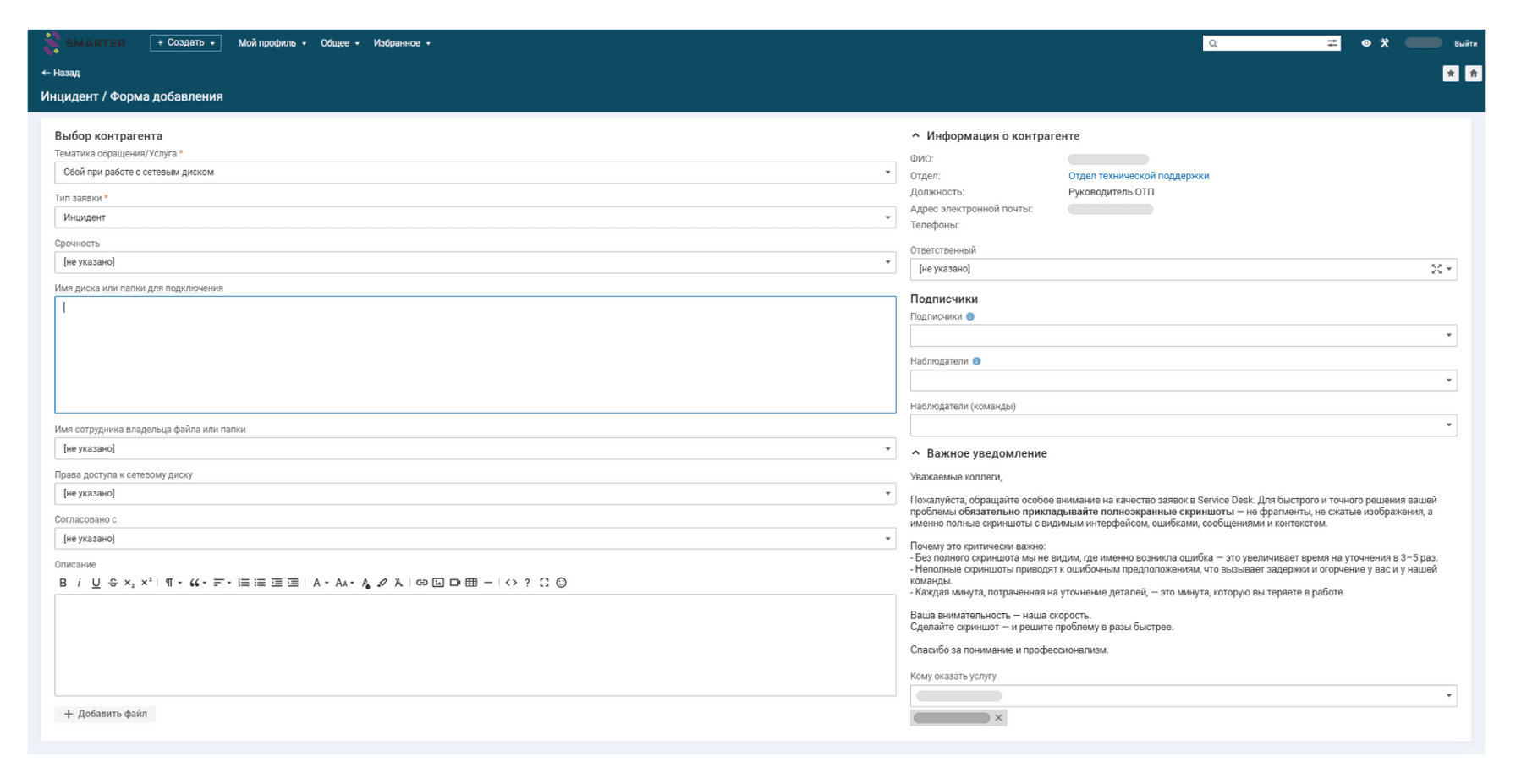Viewport: 1516px width, 784px height.
Task: Collapse the Важное уведомление section
Action: (915, 453)
